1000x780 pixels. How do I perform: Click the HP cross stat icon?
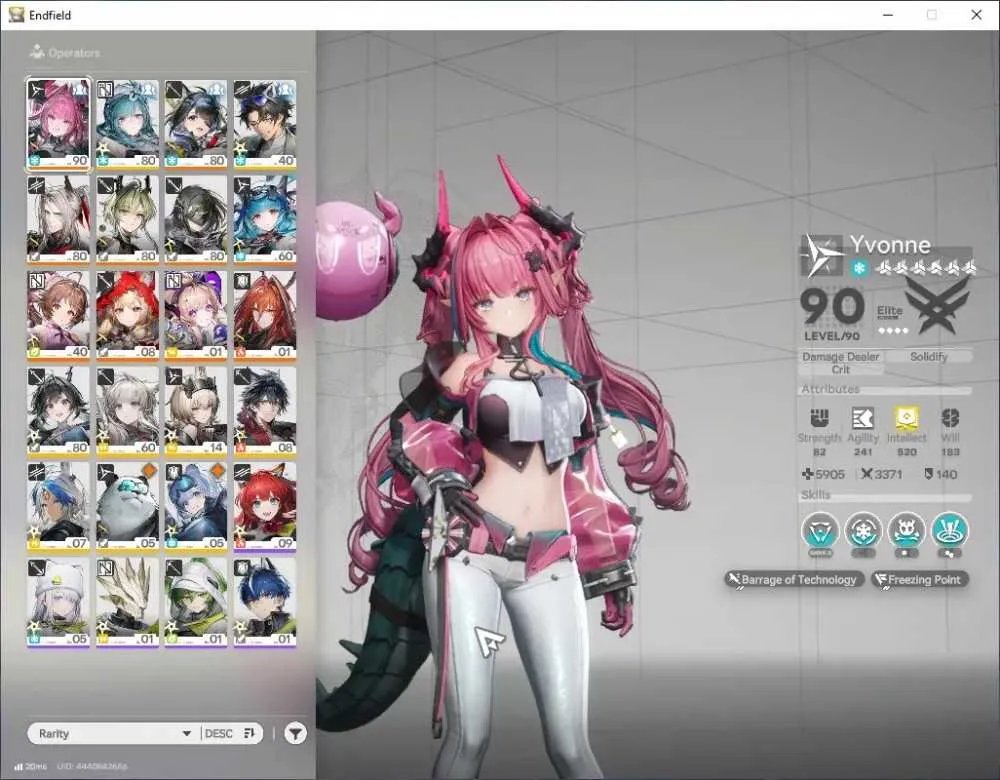pyautogui.click(x=807, y=474)
